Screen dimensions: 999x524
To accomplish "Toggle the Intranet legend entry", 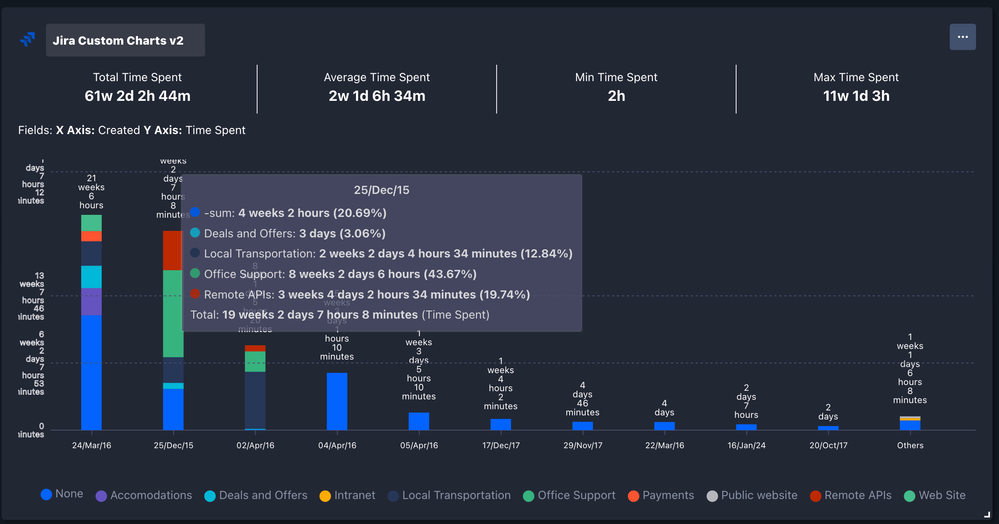I will point(347,495).
